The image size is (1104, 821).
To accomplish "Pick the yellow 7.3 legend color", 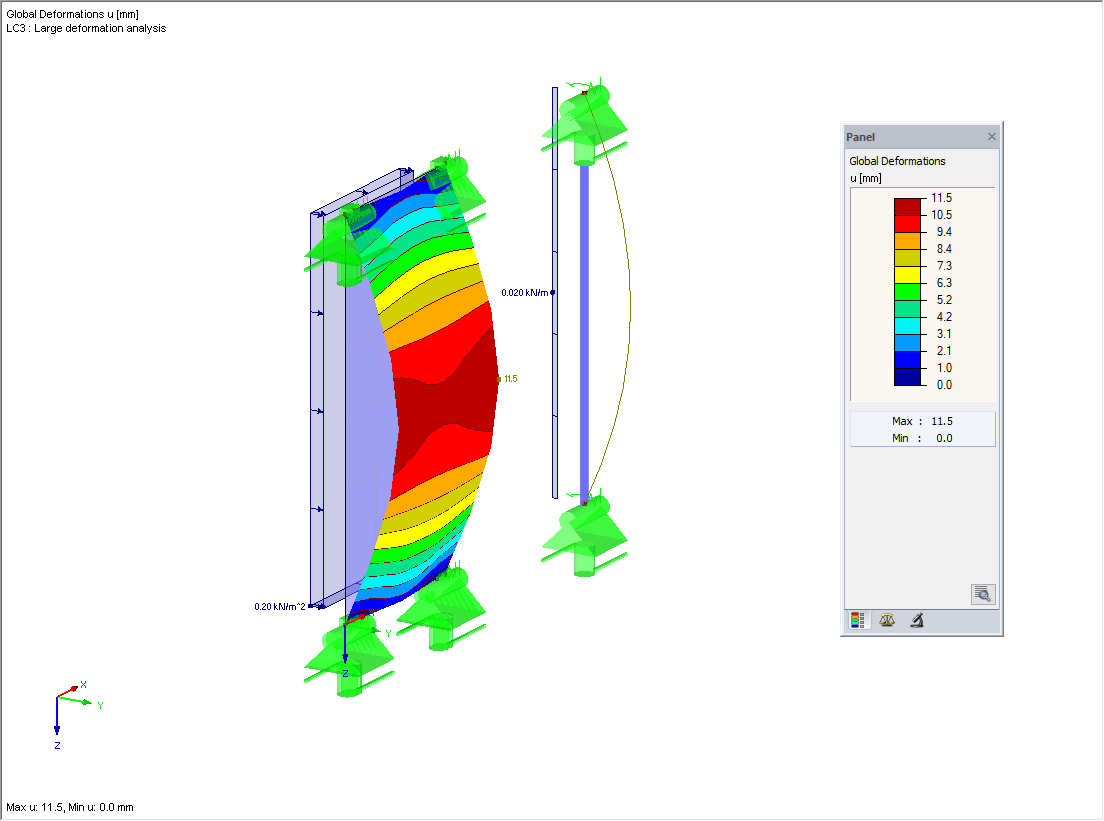I will click(x=908, y=275).
